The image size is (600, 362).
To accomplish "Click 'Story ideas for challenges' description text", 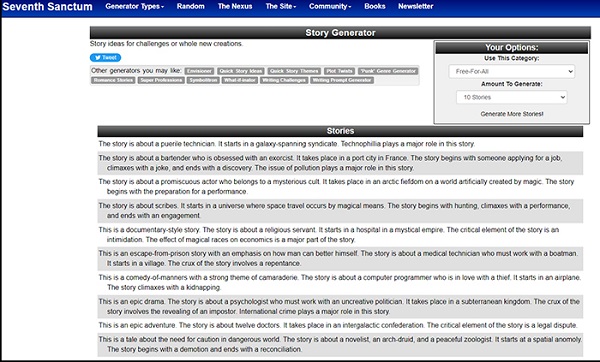I will point(166,44).
